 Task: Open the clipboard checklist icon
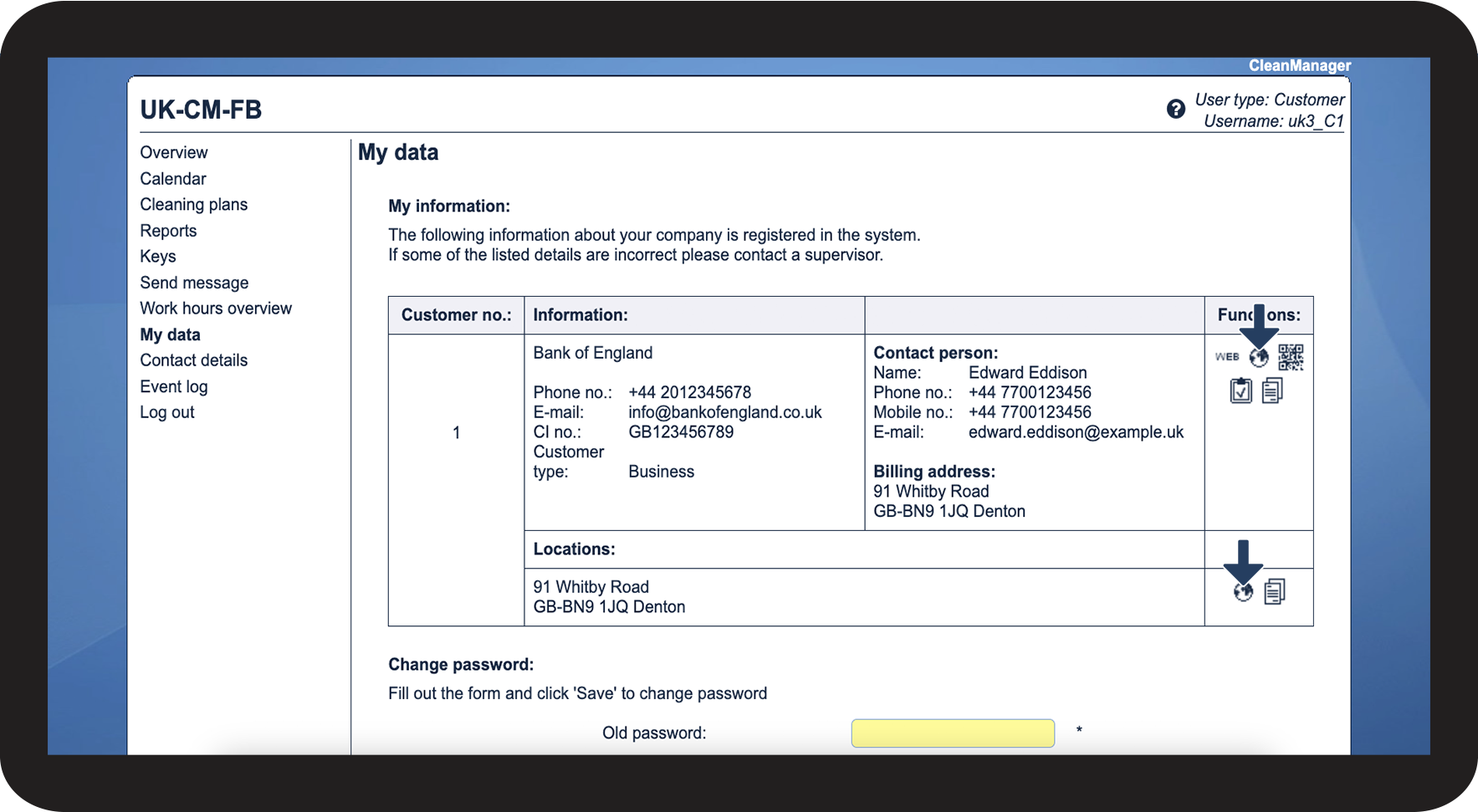pos(1240,391)
